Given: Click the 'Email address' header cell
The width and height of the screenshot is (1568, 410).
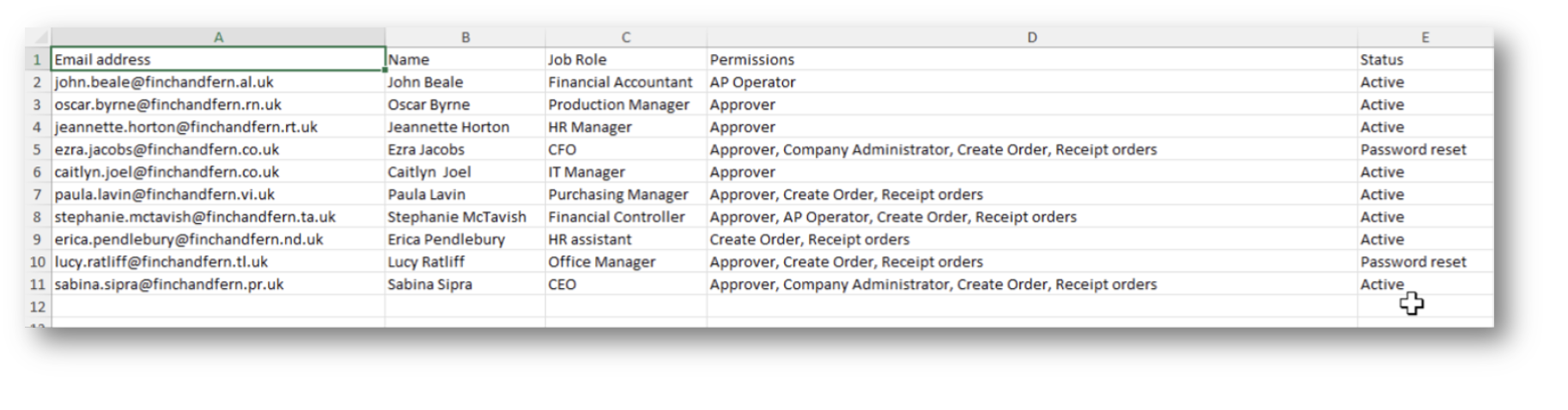Looking at the screenshot, I should click(x=218, y=59).
